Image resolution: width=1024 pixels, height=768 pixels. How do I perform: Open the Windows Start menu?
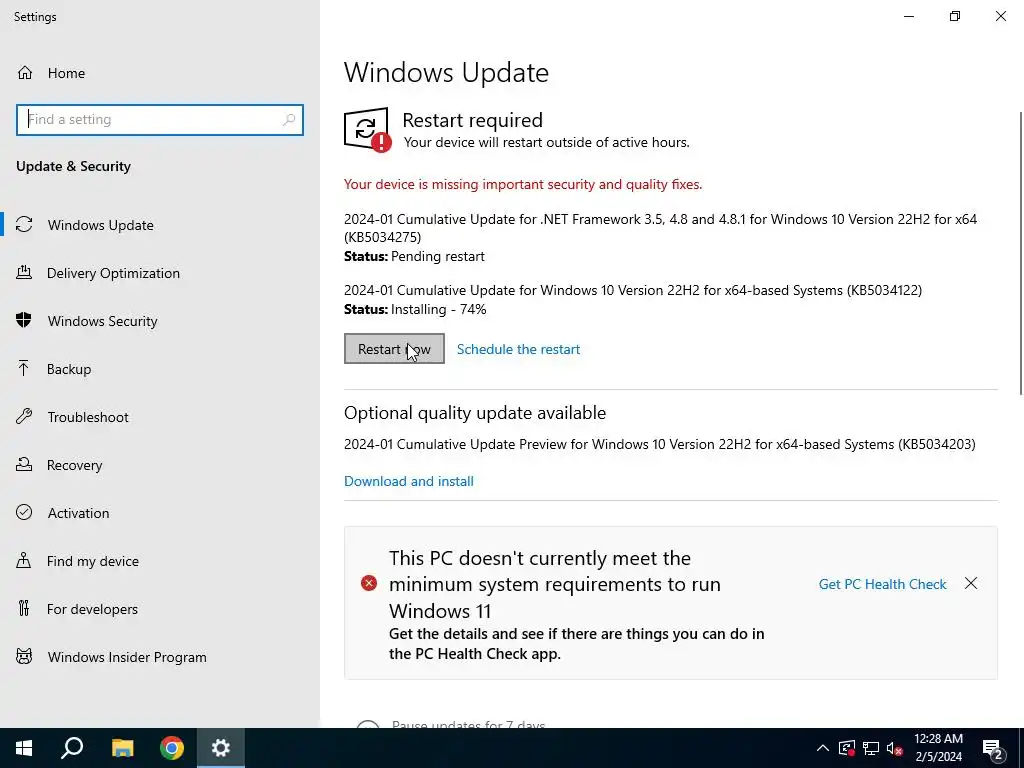click(x=24, y=748)
